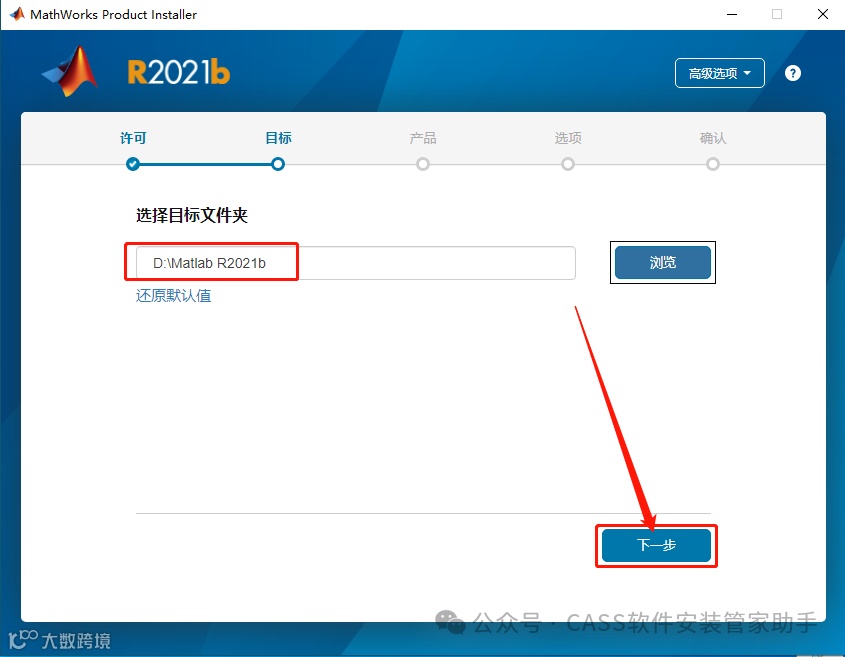Image resolution: width=845 pixels, height=657 pixels.
Task: Open the 高级选项 dropdown
Action: pyautogui.click(x=719, y=73)
